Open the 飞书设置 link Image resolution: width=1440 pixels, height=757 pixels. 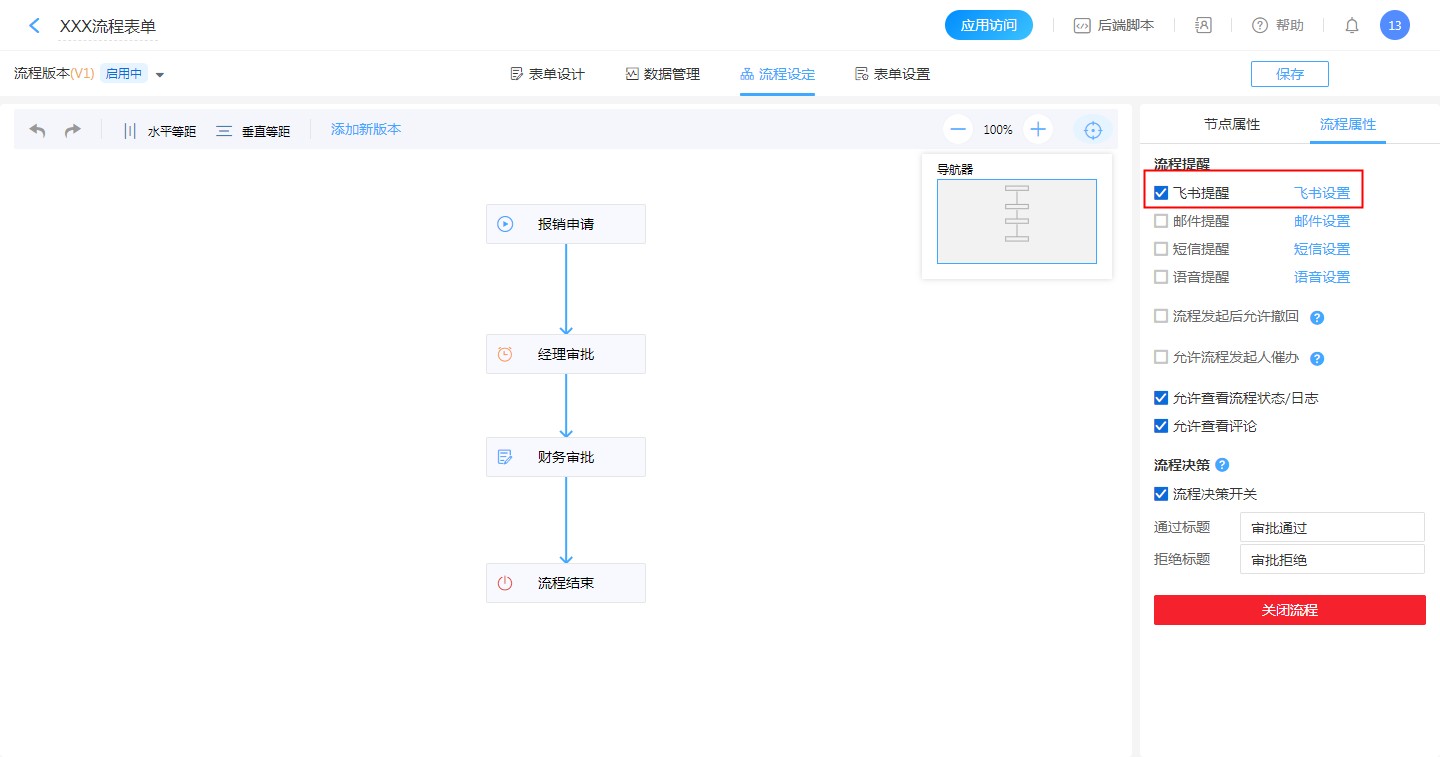1321,193
